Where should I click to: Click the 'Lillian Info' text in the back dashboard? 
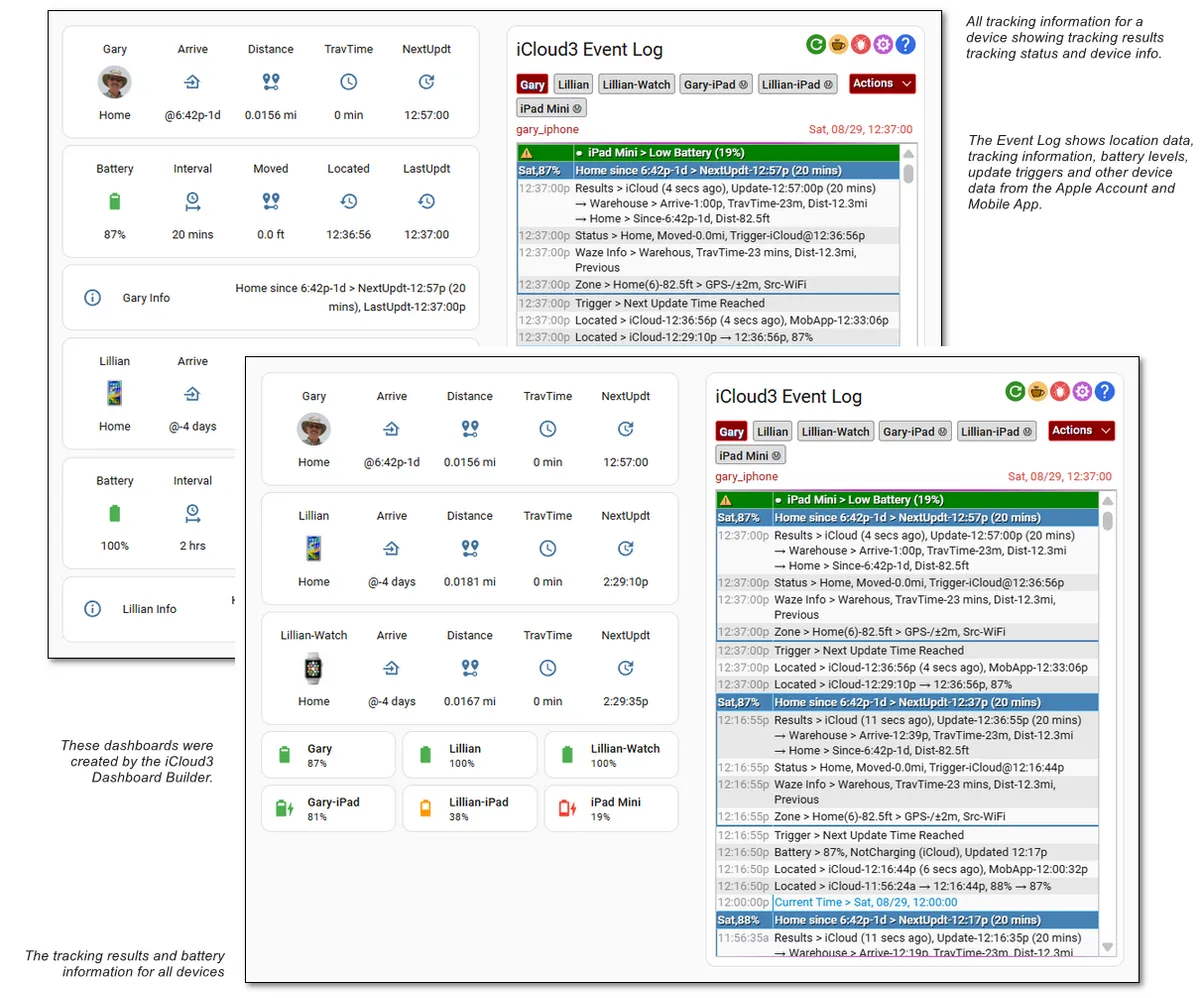[x=149, y=609]
